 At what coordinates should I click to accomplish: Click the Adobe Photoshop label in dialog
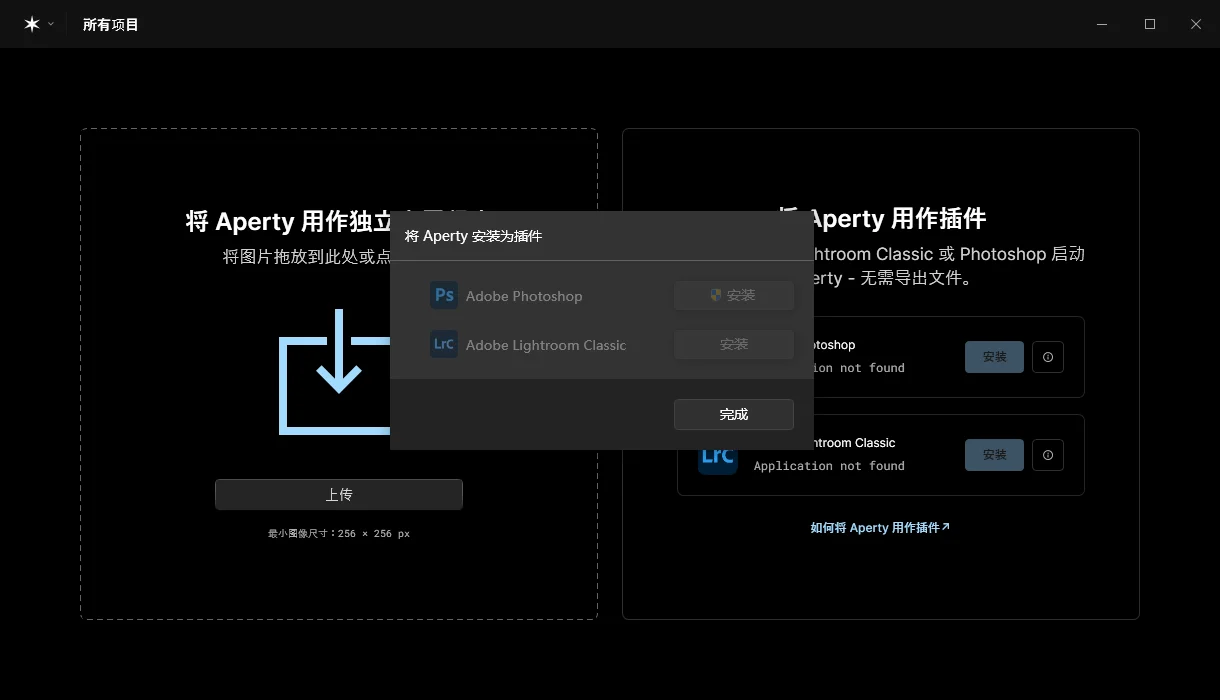(524, 296)
